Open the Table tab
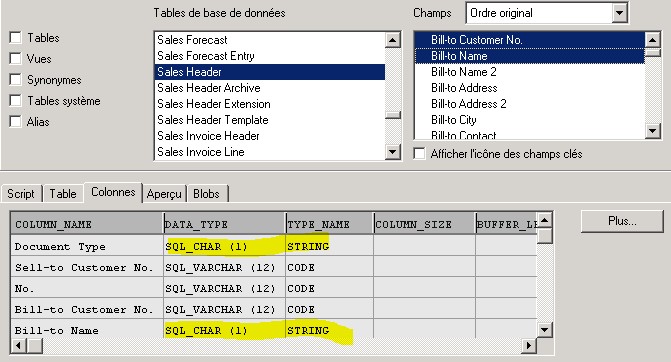 [63, 194]
